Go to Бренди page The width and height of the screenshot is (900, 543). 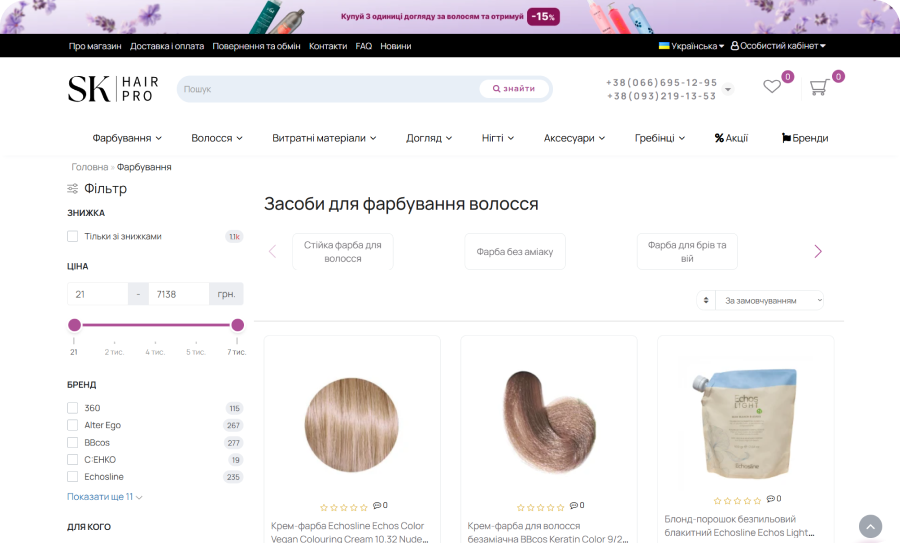pos(805,138)
